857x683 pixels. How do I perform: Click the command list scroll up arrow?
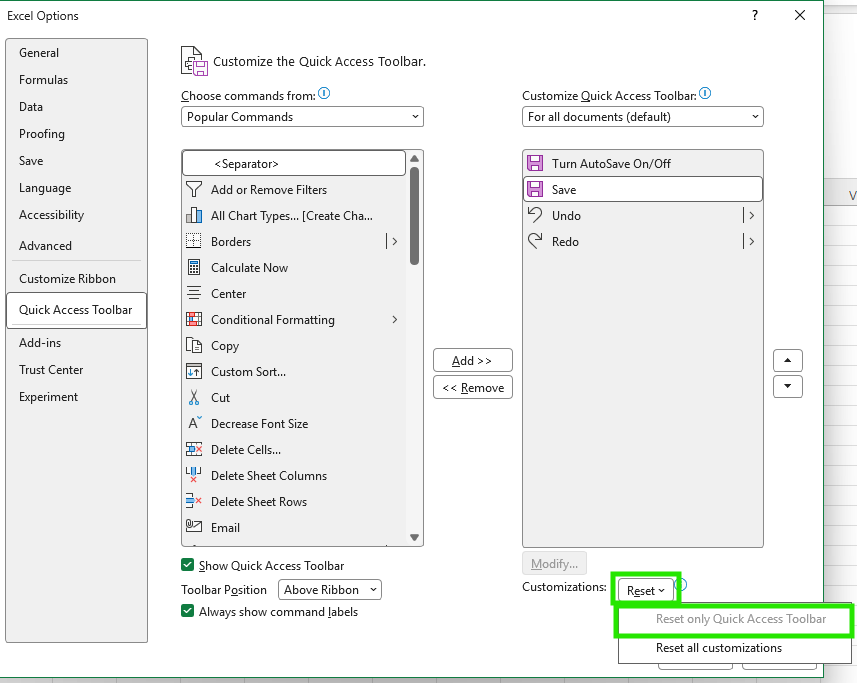point(414,158)
